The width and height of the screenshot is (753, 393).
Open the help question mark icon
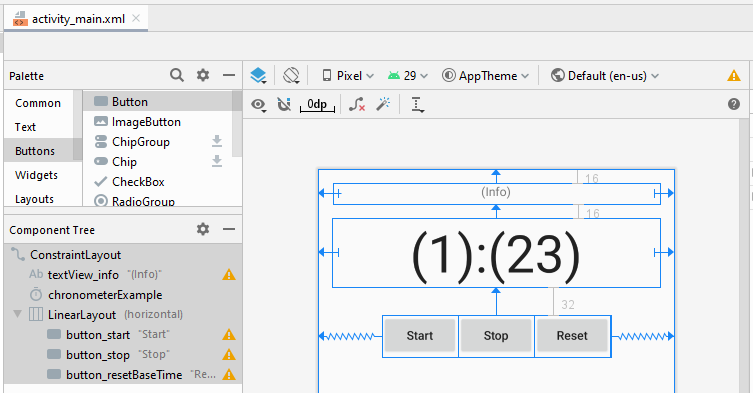[x=733, y=104]
